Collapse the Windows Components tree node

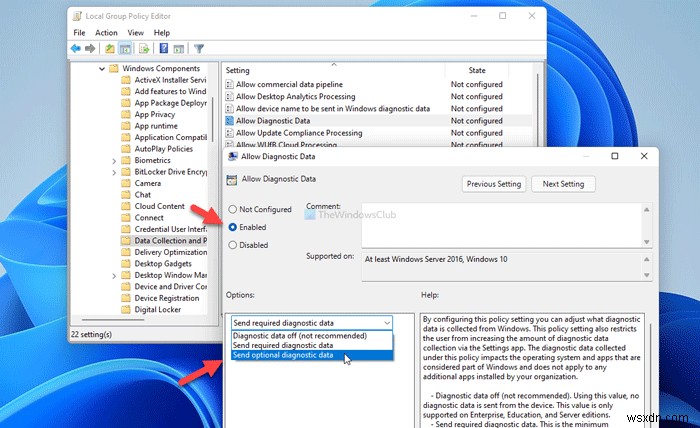pyautogui.click(x=102, y=69)
